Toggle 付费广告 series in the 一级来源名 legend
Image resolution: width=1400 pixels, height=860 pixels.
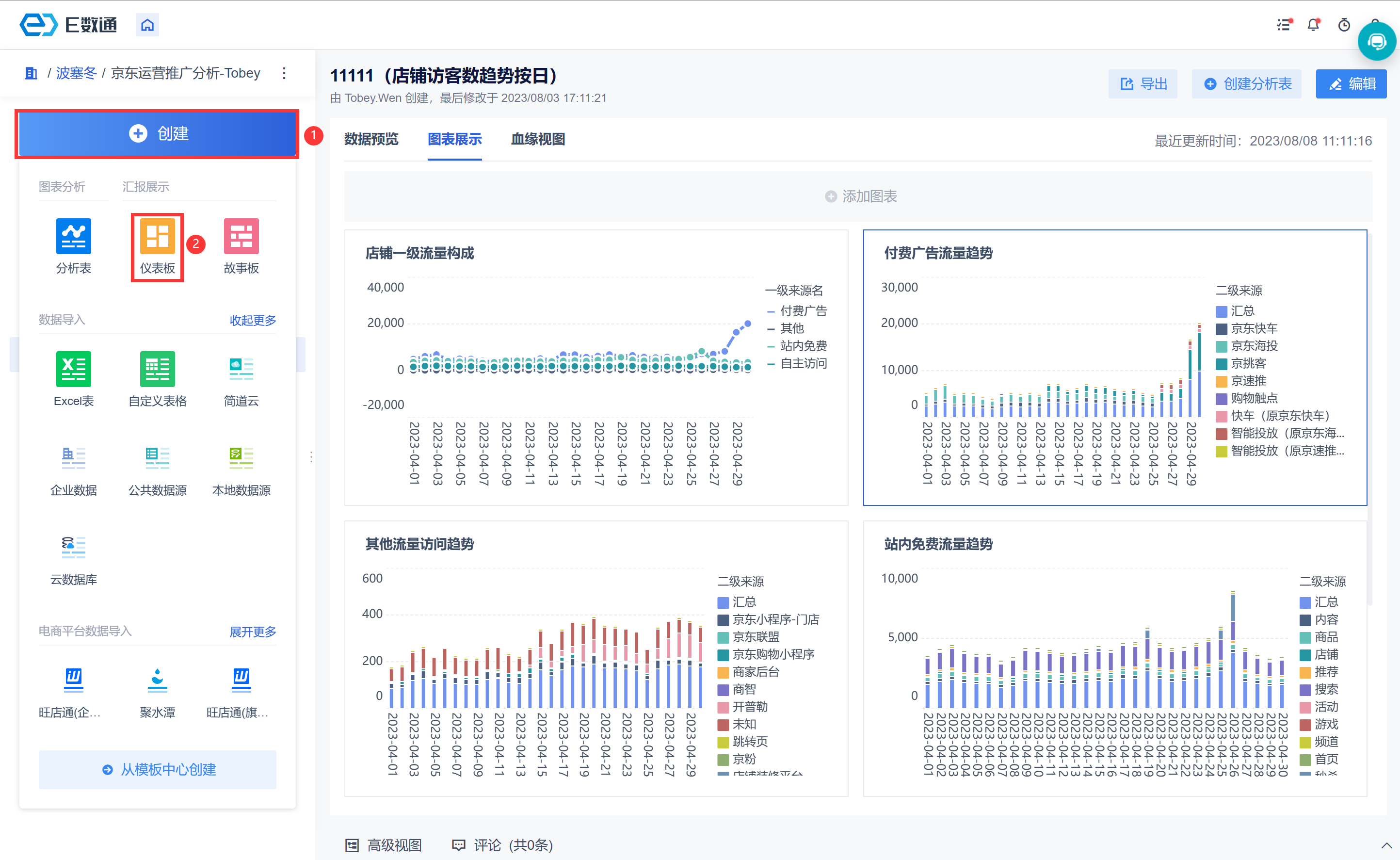click(803, 311)
